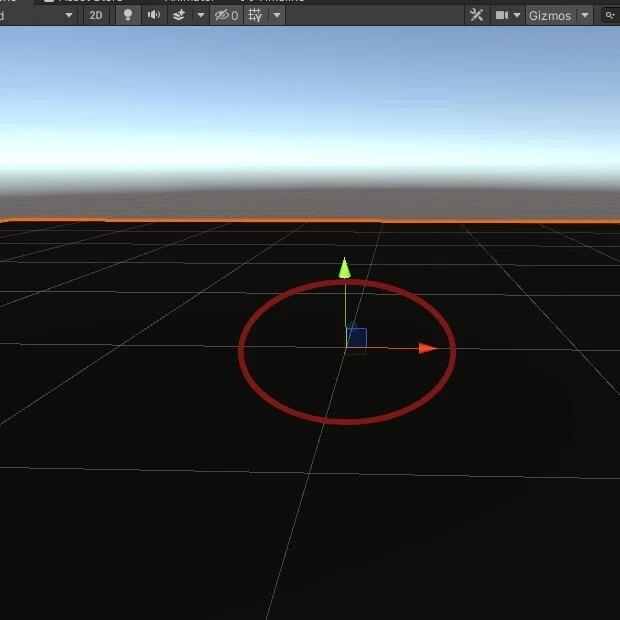Expand the Gizmos dropdown arrow
This screenshot has height=620, width=620.
[585, 15]
